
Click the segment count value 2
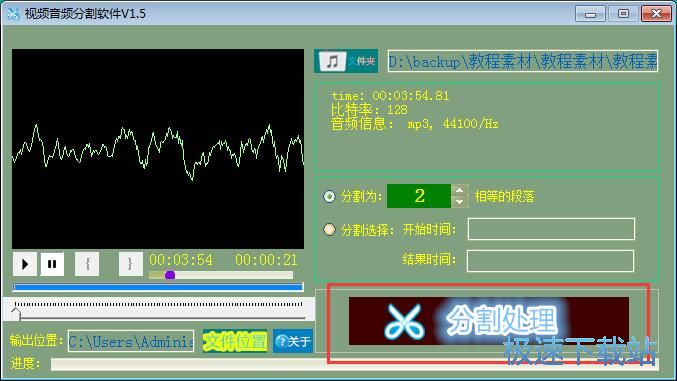[x=419, y=196]
